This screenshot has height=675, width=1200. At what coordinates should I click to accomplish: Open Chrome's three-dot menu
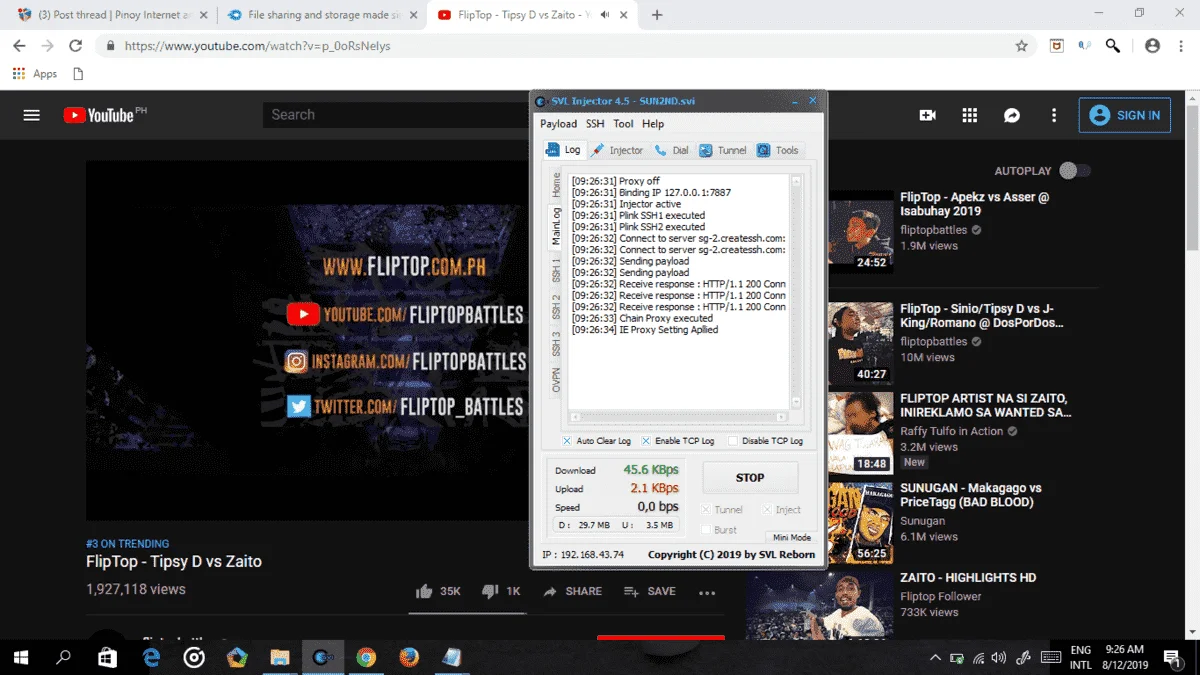coord(1182,46)
